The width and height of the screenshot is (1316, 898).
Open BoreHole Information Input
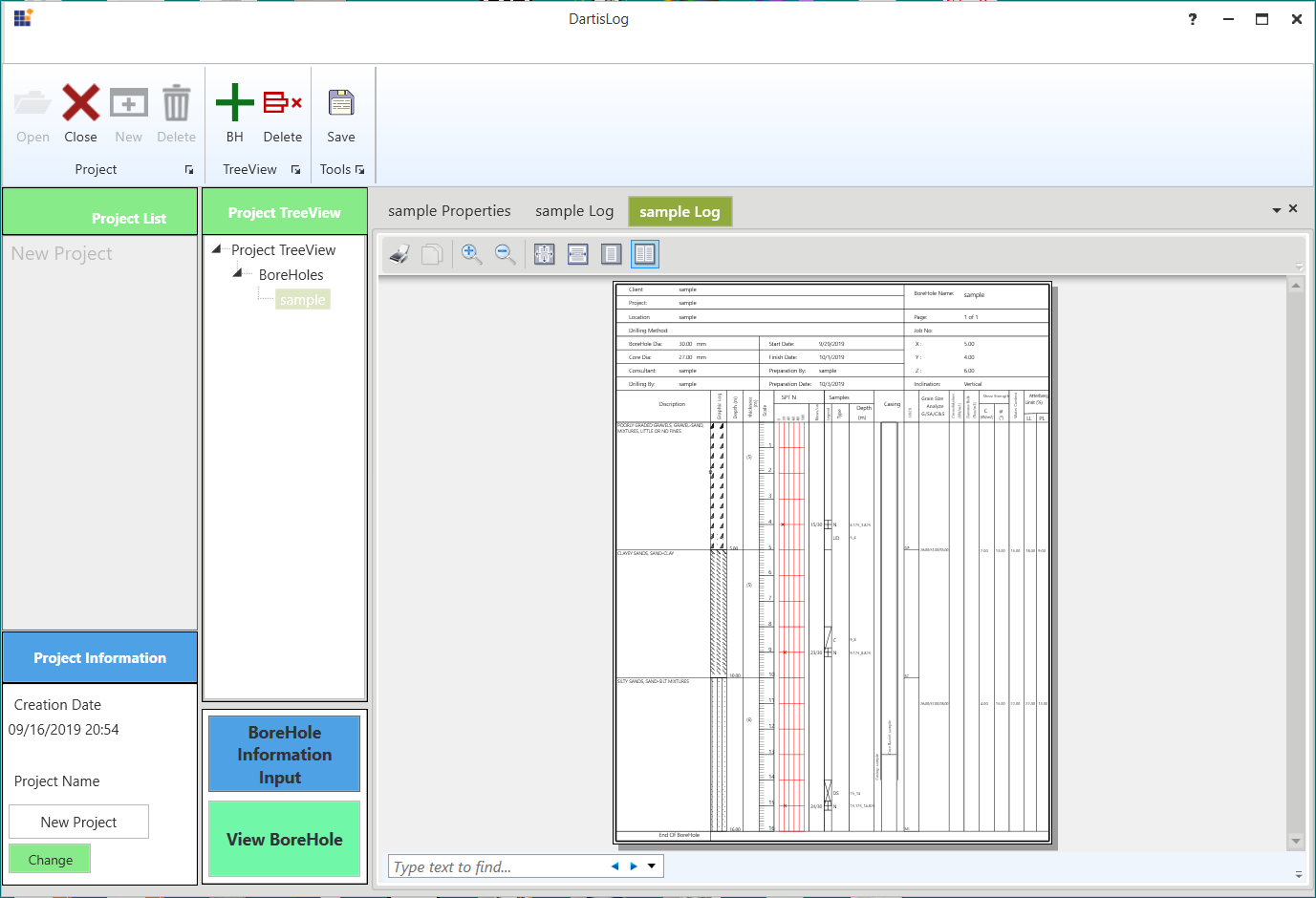[285, 754]
